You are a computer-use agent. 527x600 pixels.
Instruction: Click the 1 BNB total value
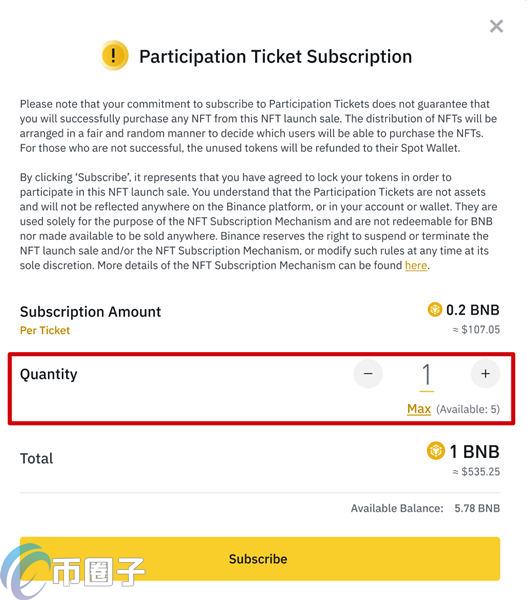[475, 452]
